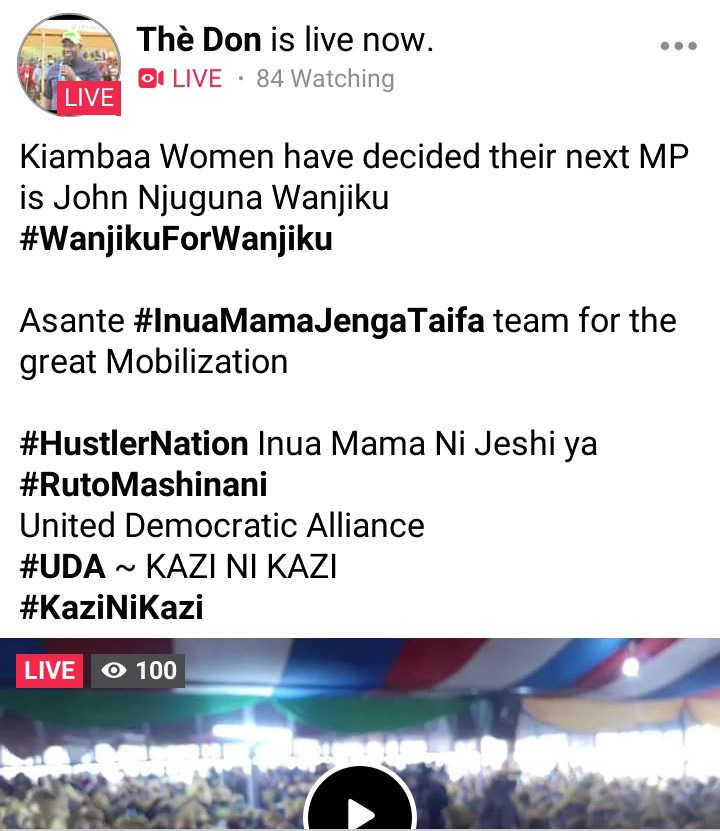This screenshot has height=831, width=720.
Task: Open the #HustlerNation hashtag
Action: [134, 443]
